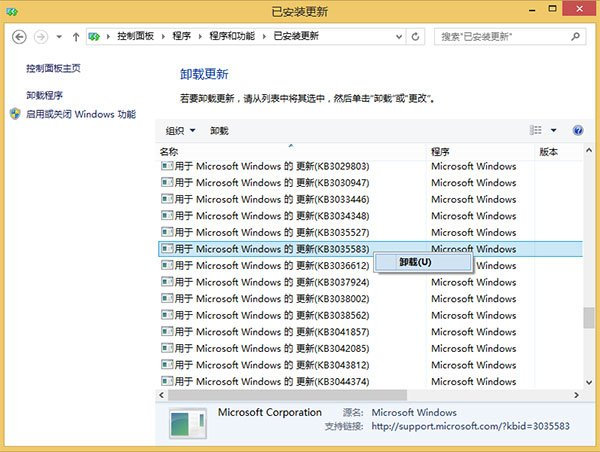Select update KB3034348 row
The width and height of the screenshot is (600, 452).
coord(370,216)
